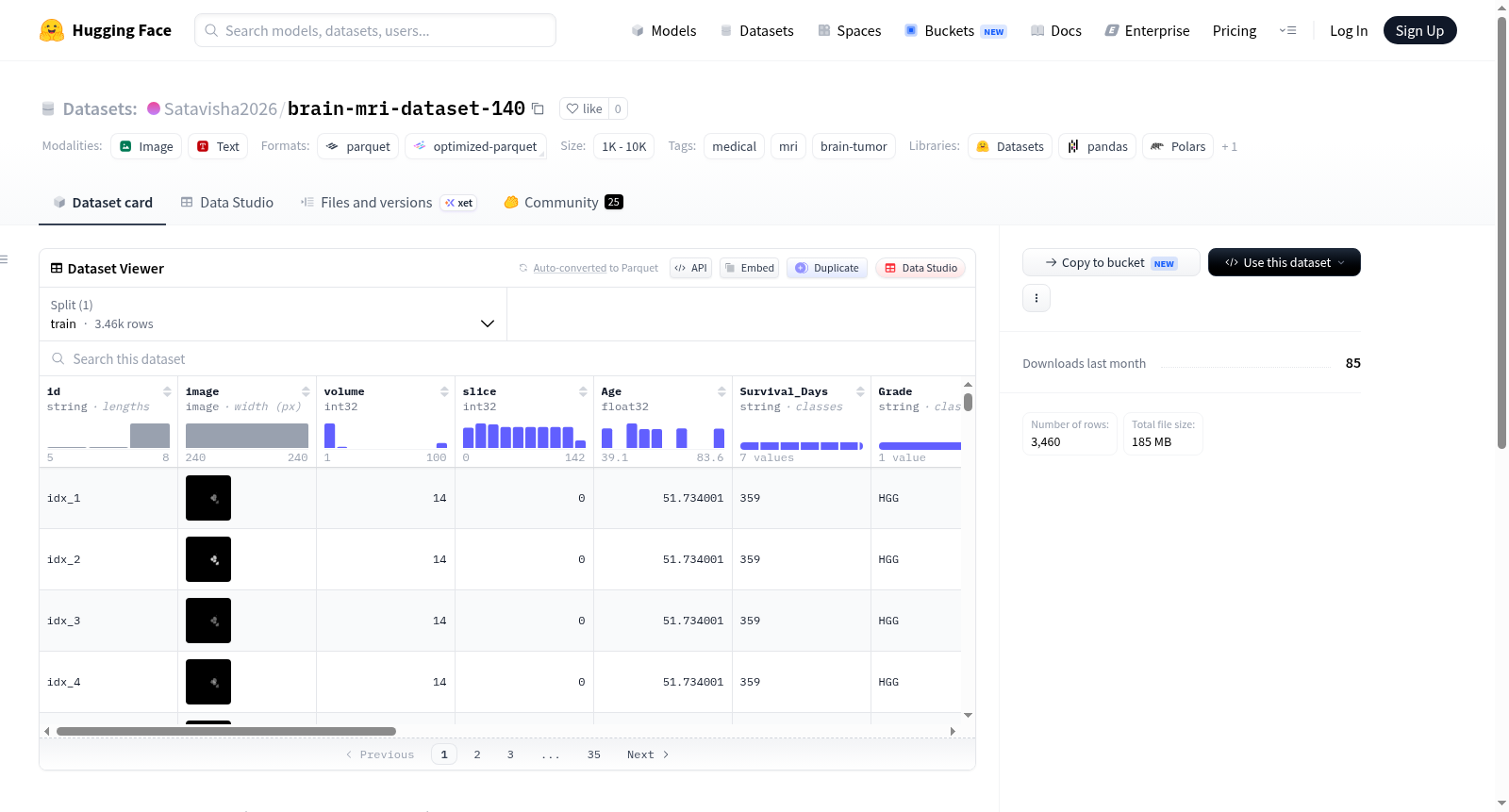Viewport: 1509px width, 812px height.
Task: Open the image thumbnail in row idx_3
Action: pyautogui.click(x=208, y=621)
